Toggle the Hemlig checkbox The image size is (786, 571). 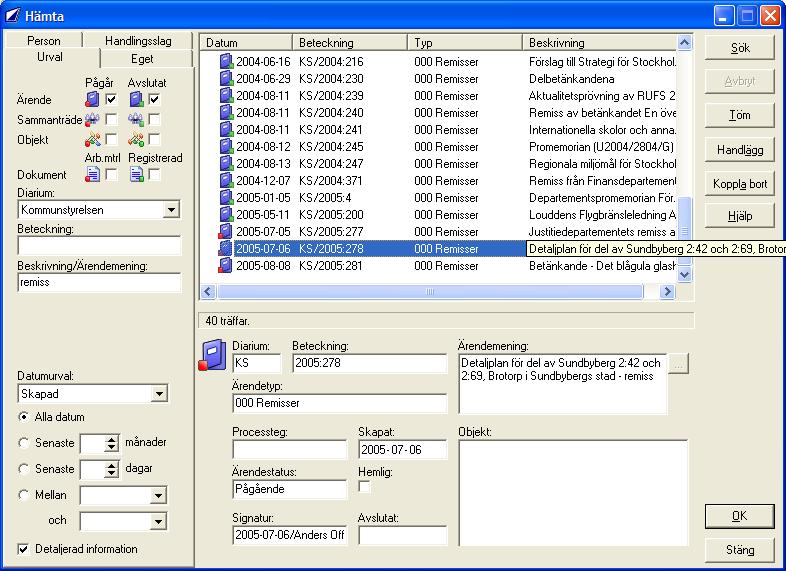coord(364,487)
